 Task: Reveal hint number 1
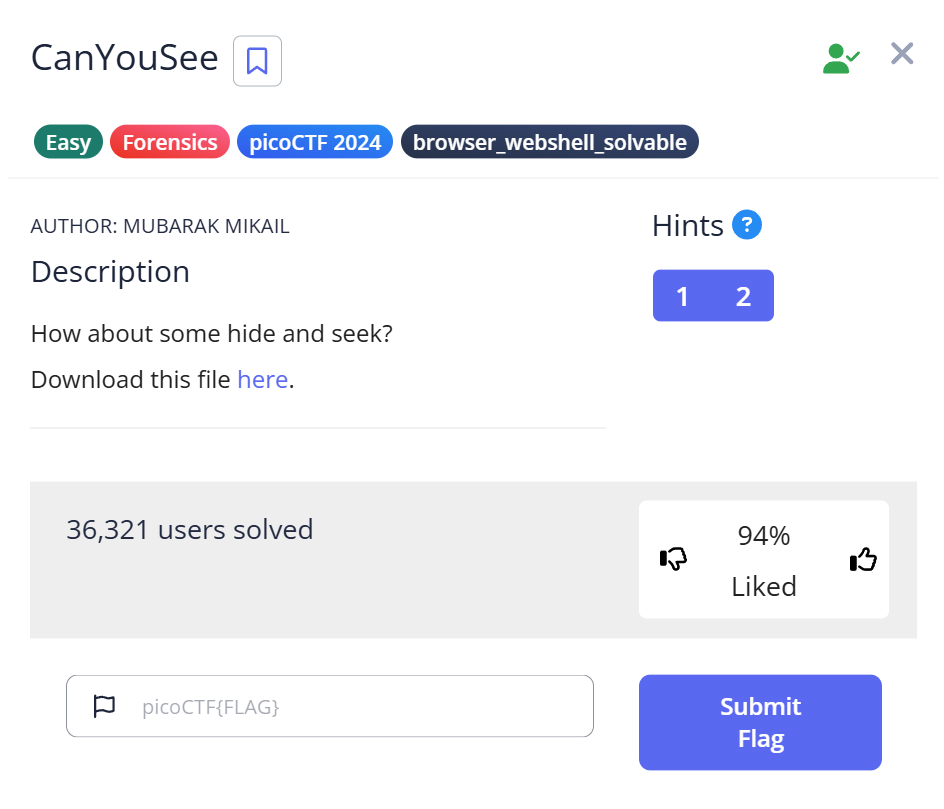pos(682,296)
